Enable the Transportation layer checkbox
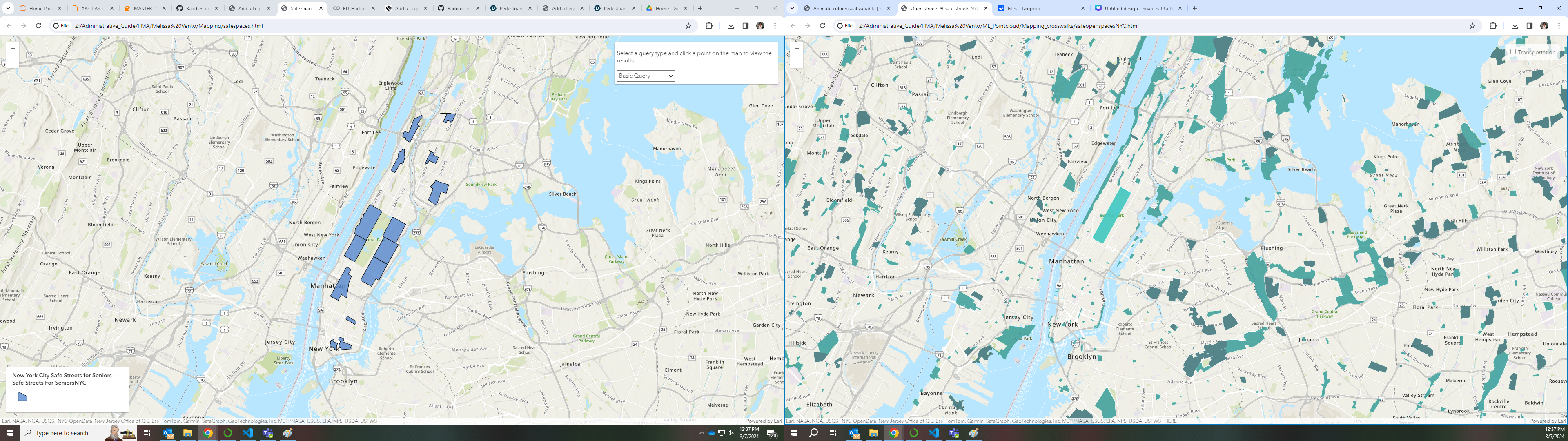This screenshot has width=1568, height=441. 1513,52
